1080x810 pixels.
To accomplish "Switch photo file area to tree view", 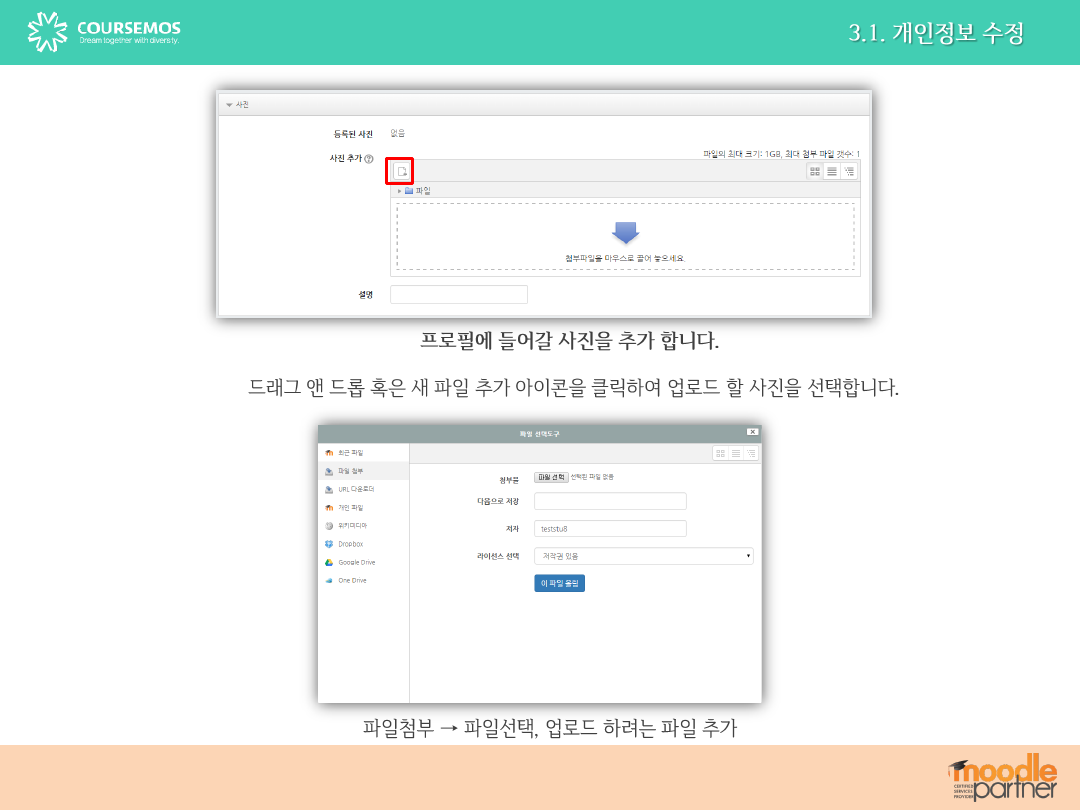I will (x=849, y=171).
